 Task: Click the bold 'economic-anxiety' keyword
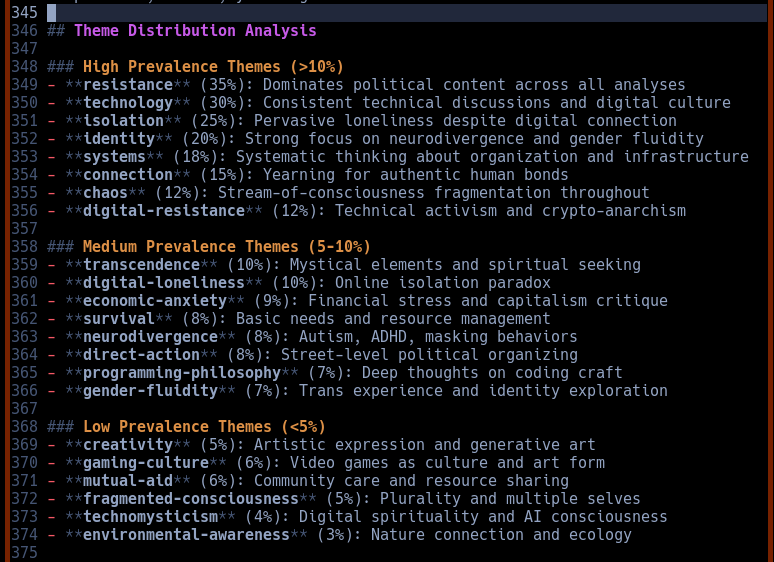tap(155, 301)
